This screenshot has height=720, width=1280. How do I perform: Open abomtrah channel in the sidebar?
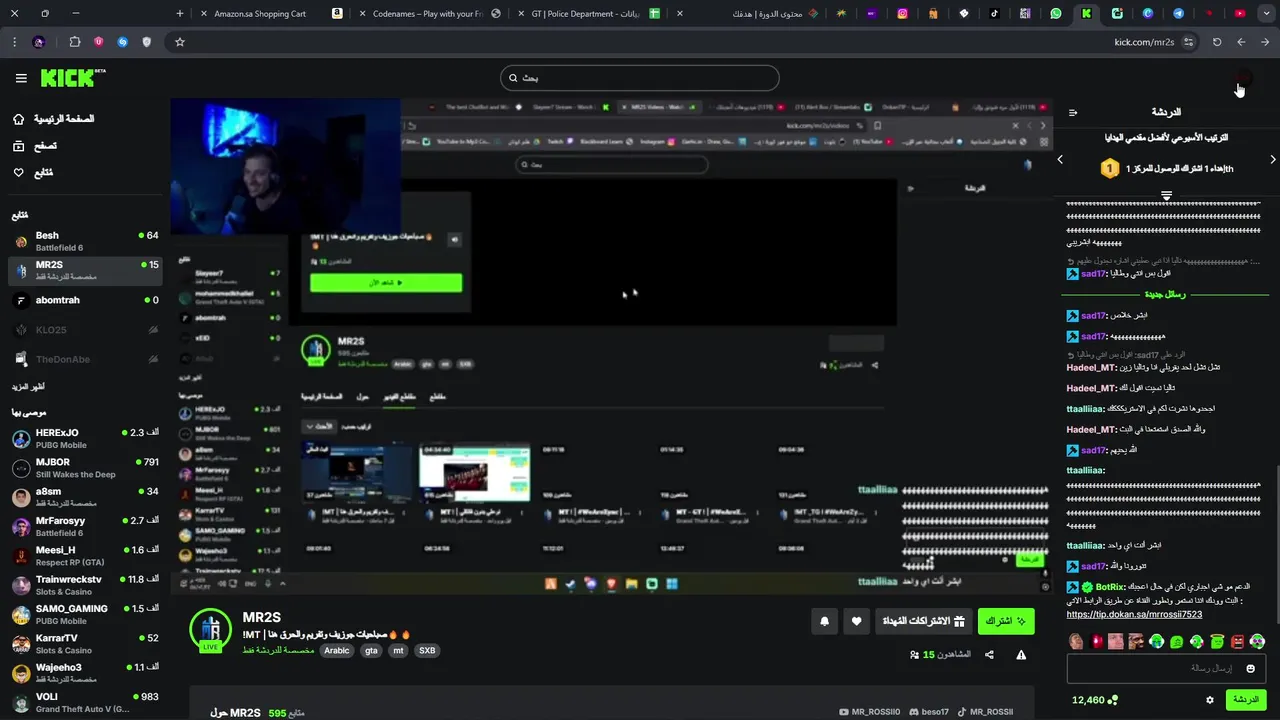coord(85,300)
